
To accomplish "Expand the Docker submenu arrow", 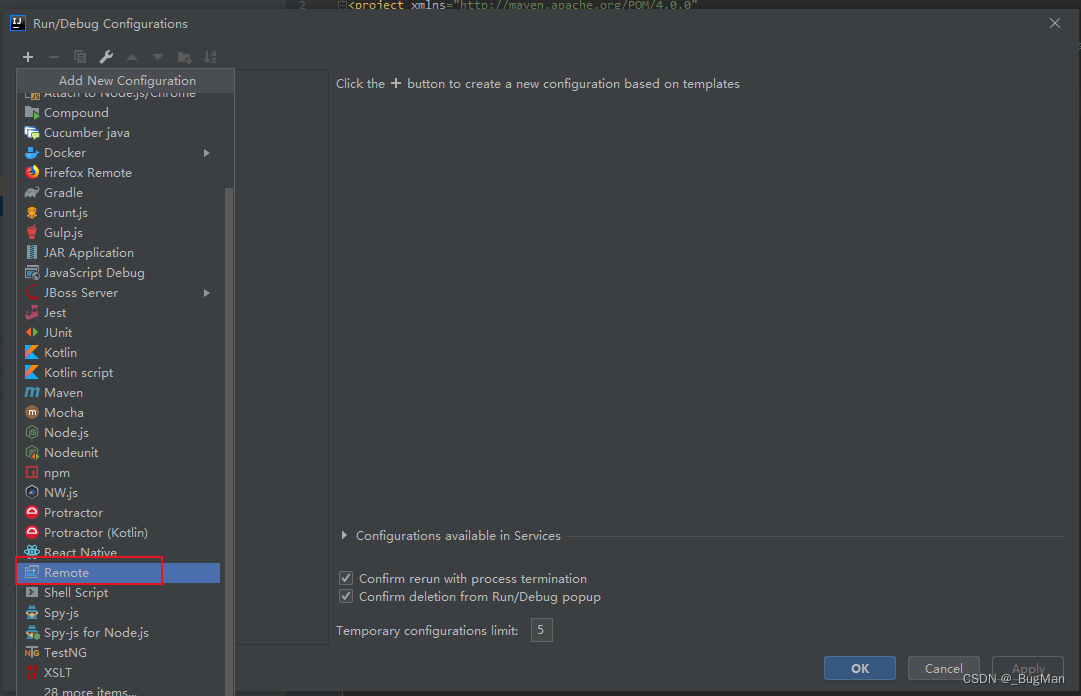I will tap(206, 152).
